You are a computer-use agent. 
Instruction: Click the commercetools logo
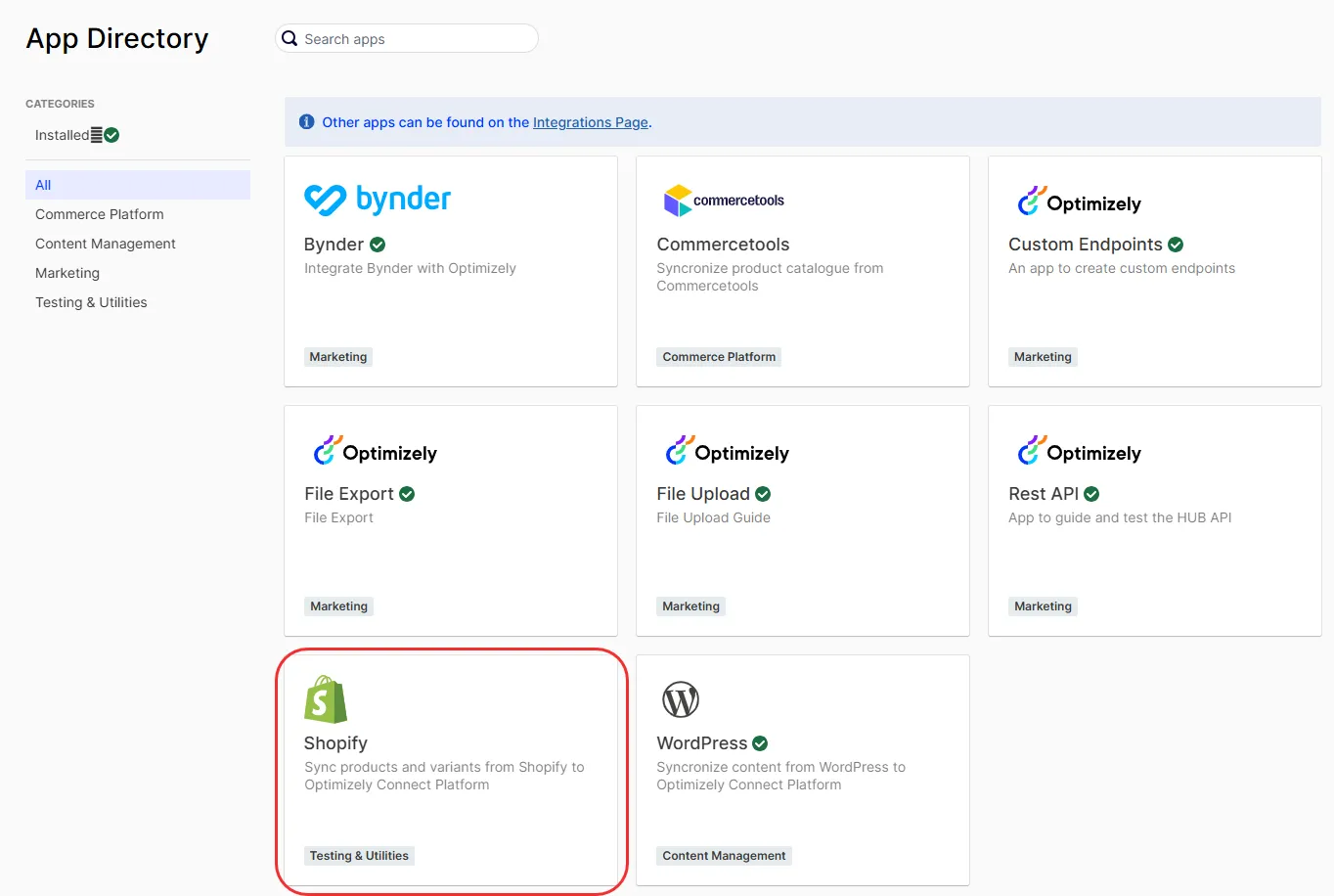coord(724,201)
